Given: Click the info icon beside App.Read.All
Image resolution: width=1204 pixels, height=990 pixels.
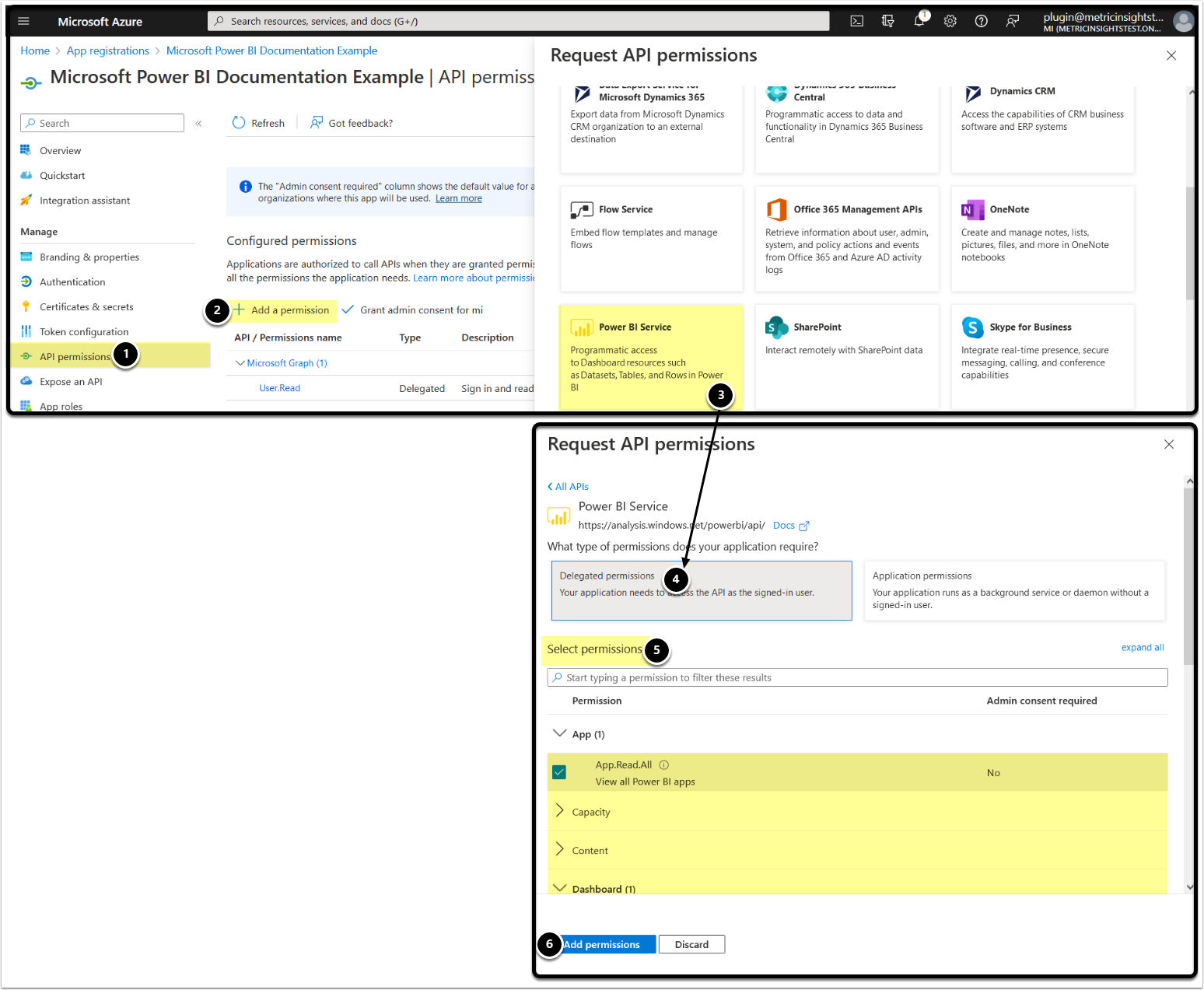Looking at the screenshot, I should 663,765.
